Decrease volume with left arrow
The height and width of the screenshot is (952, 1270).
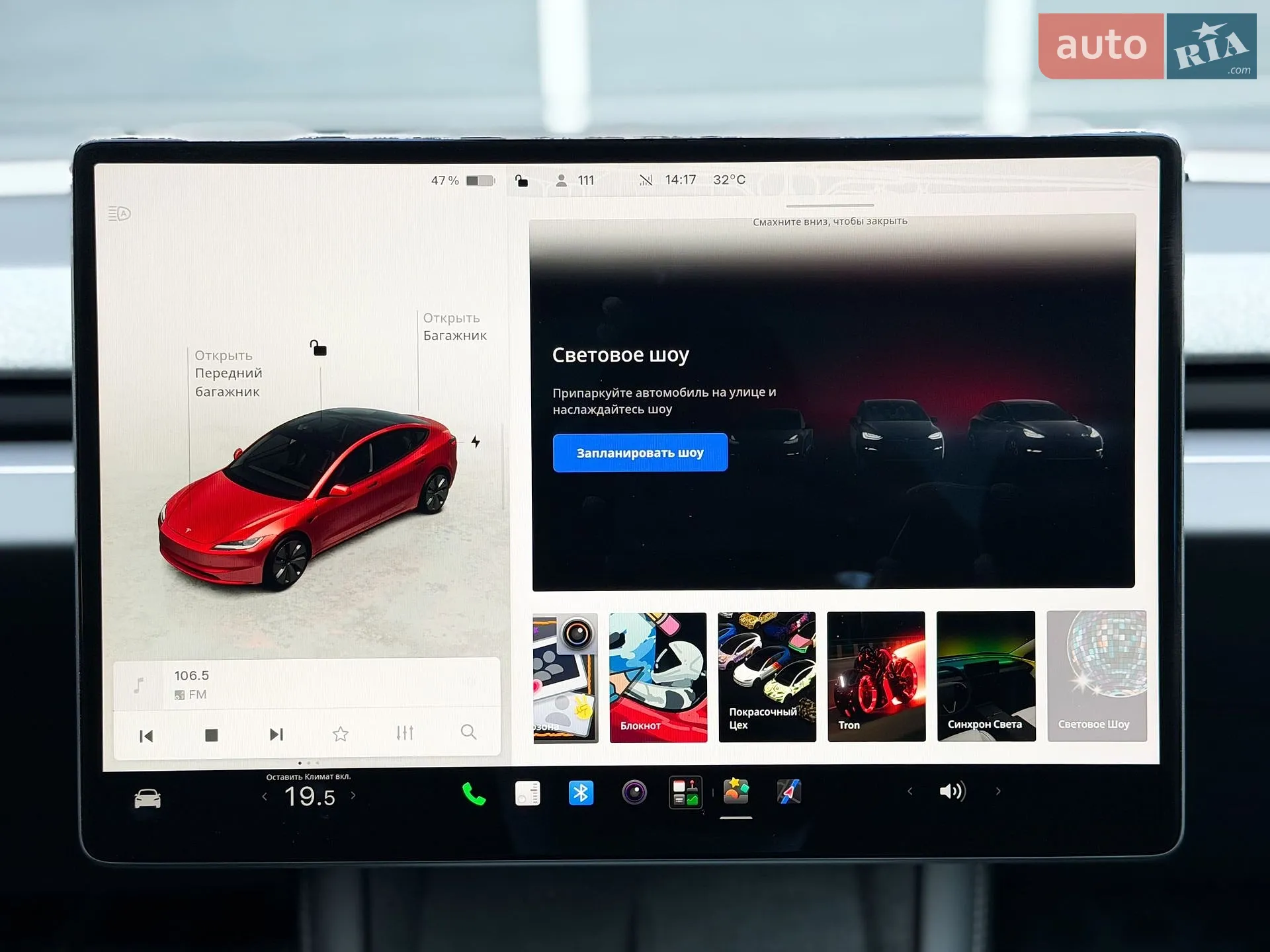click(x=910, y=791)
